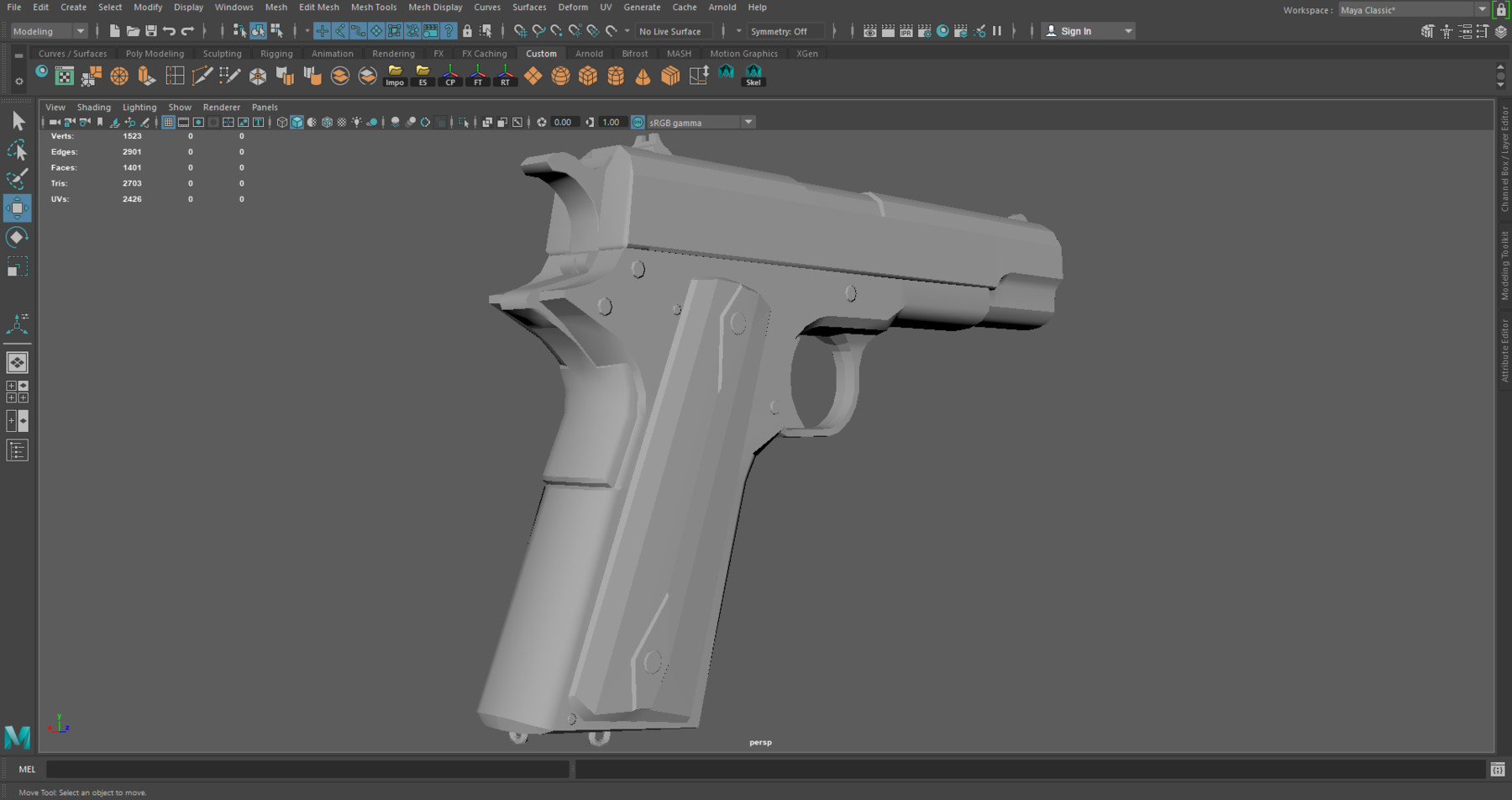Toggle wireframe-only display in the viewport
This screenshot has width=1512, height=800.
tap(283, 122)
